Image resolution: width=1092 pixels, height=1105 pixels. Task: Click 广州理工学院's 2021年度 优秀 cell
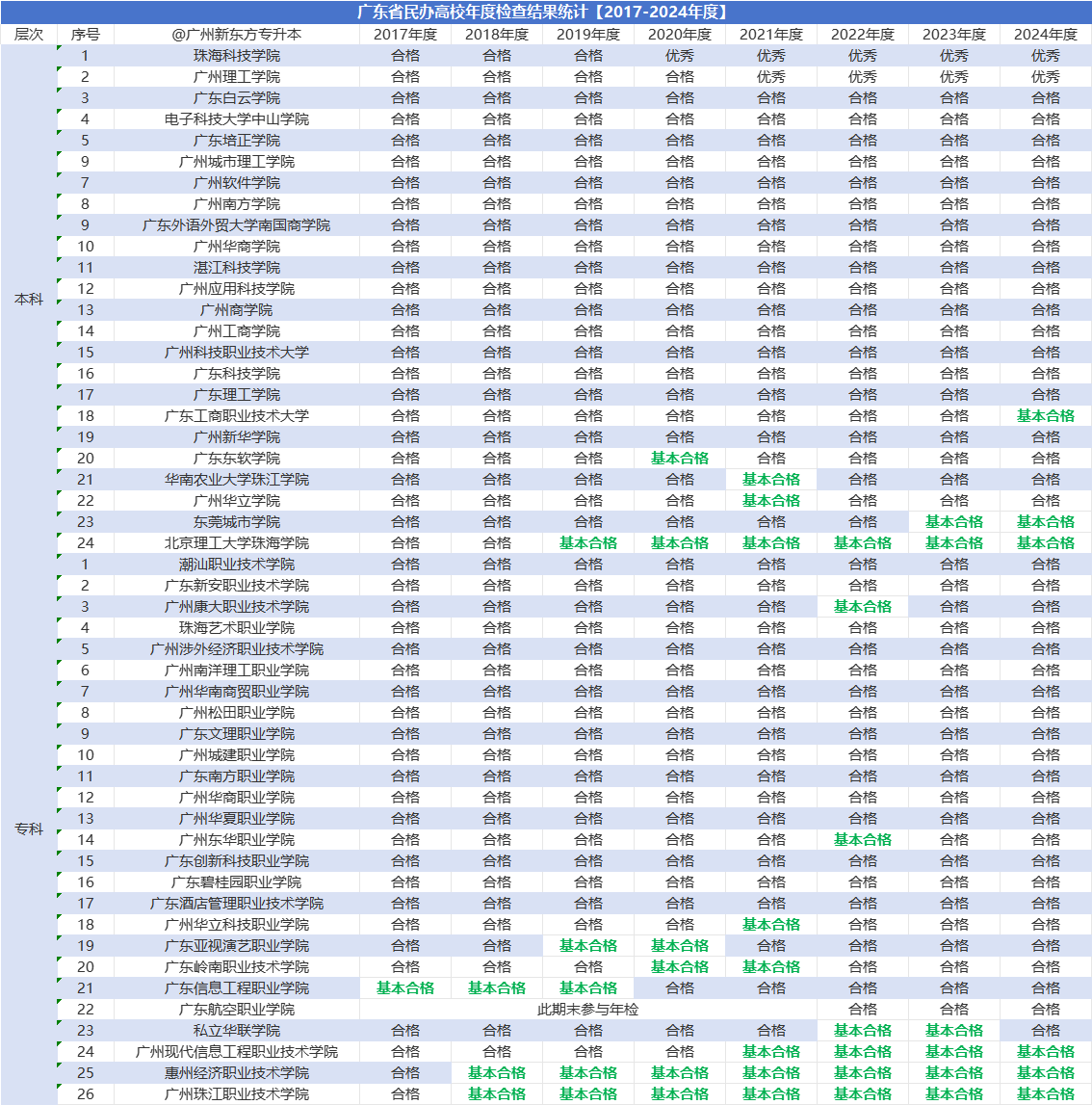[771, 76]
